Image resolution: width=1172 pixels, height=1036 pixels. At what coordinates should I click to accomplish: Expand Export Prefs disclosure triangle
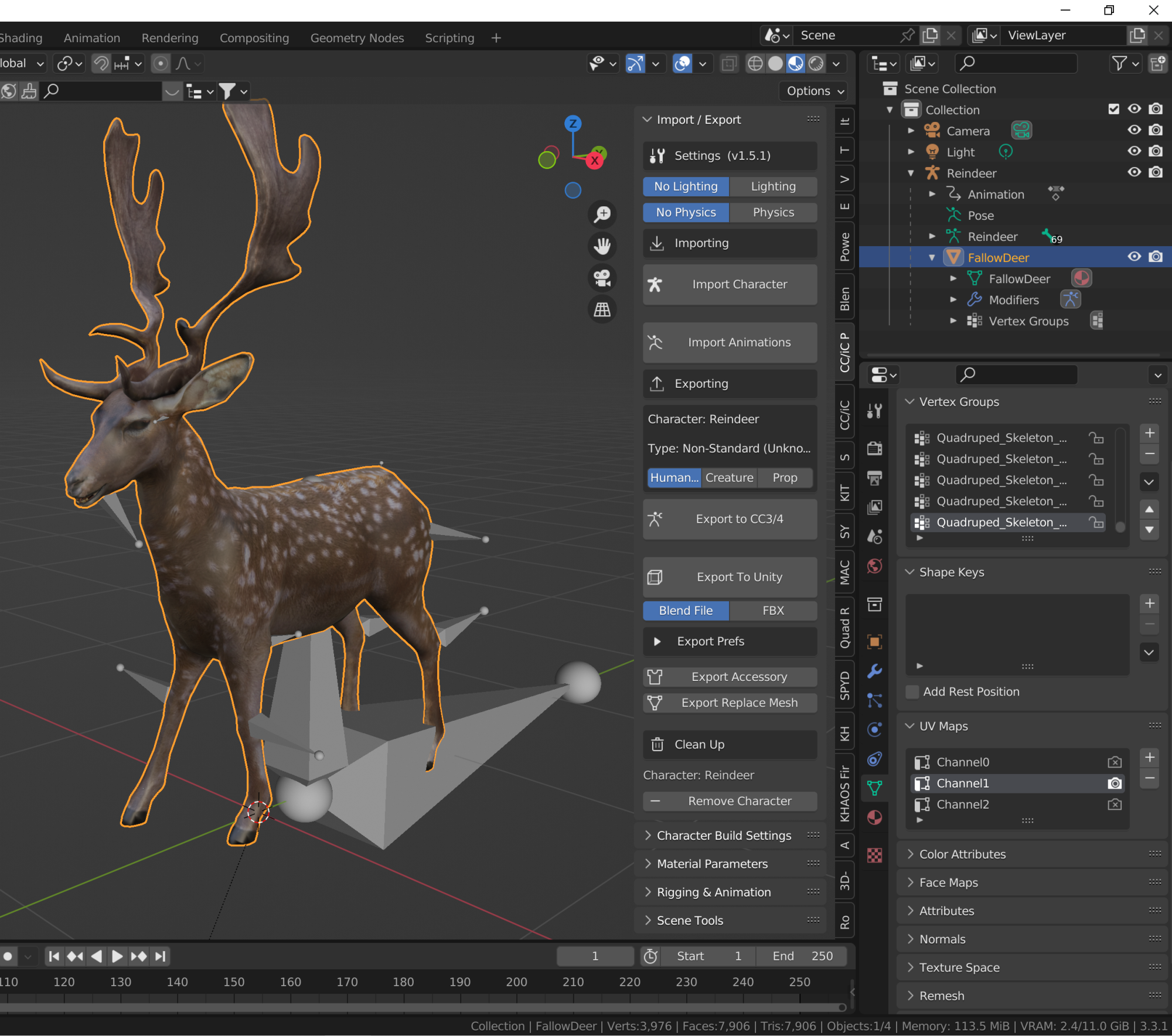[x=657, y=642]
